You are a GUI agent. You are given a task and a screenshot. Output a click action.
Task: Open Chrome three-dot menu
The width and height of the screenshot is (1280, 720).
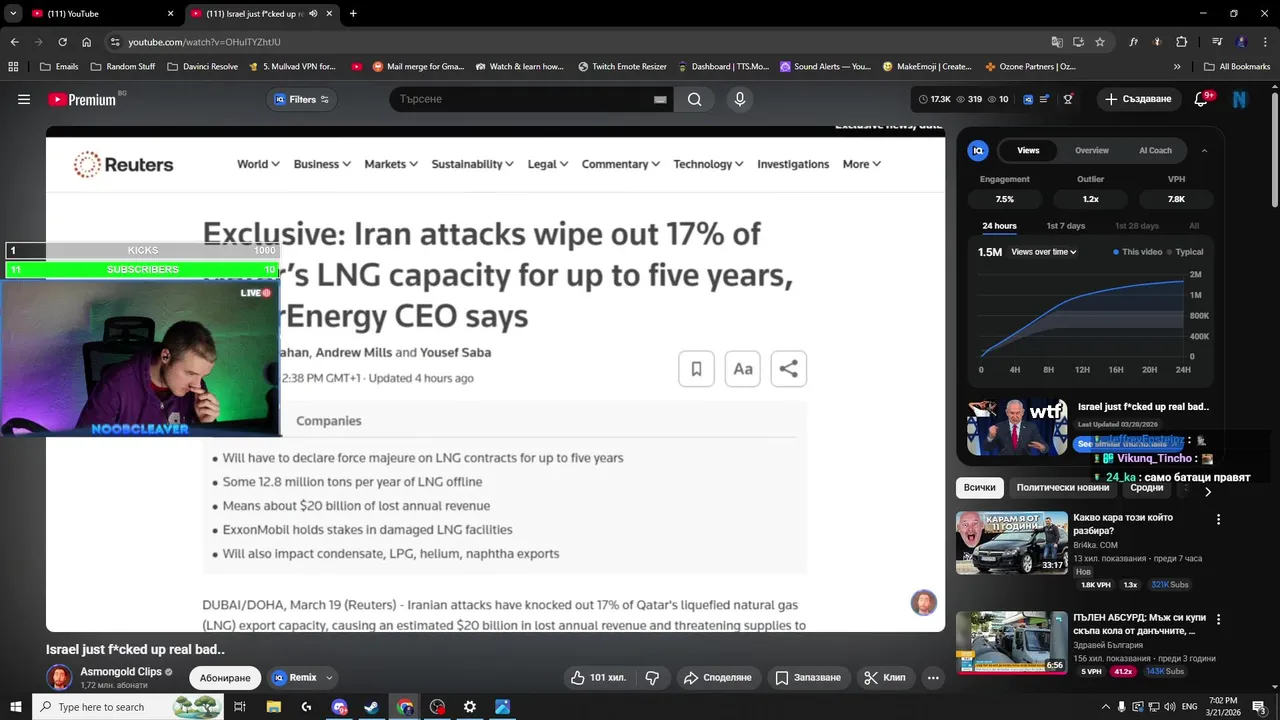pos(1264,42)
